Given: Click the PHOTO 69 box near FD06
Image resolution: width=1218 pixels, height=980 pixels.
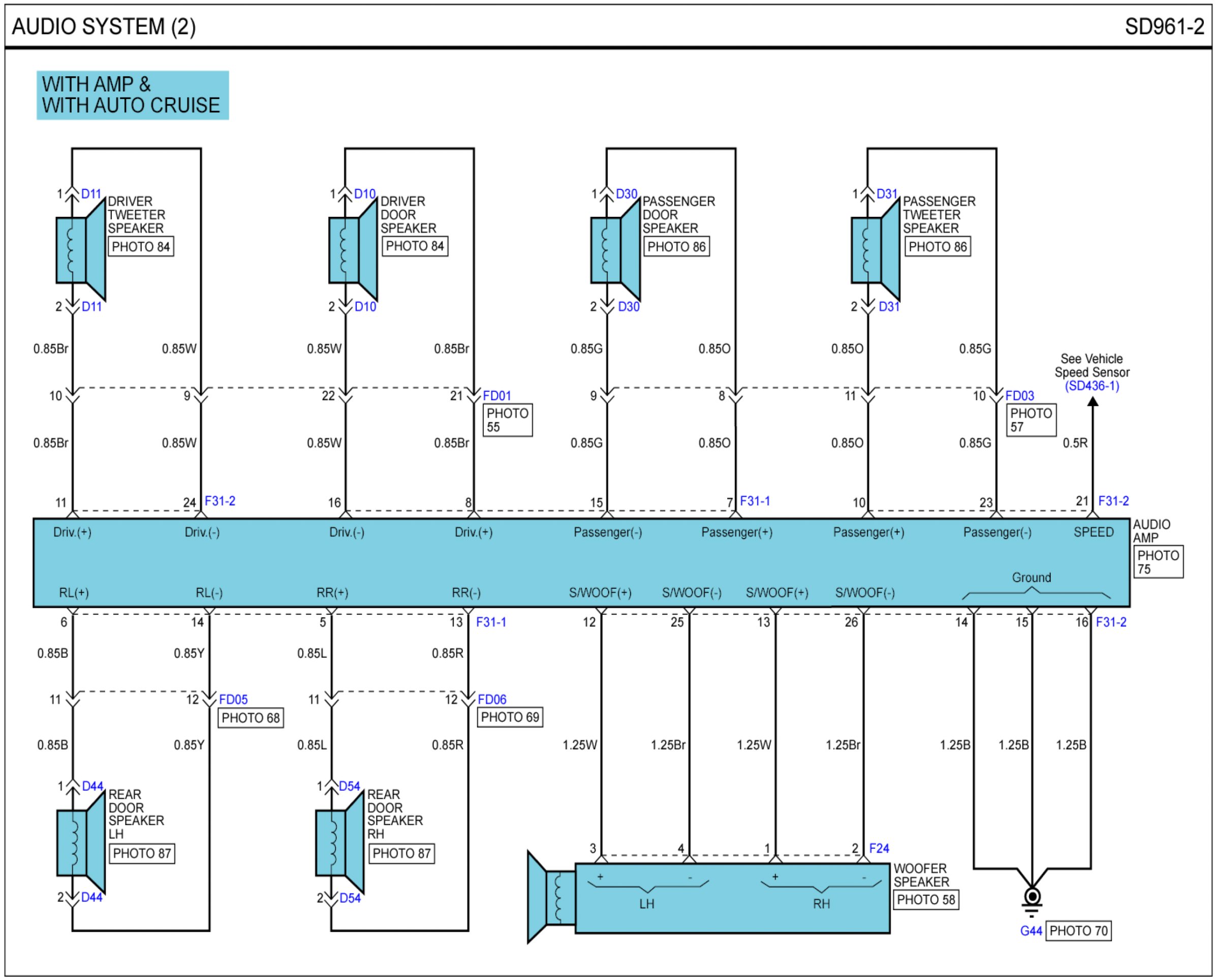Looking at the screenshot, I should [x=510, y=717].
